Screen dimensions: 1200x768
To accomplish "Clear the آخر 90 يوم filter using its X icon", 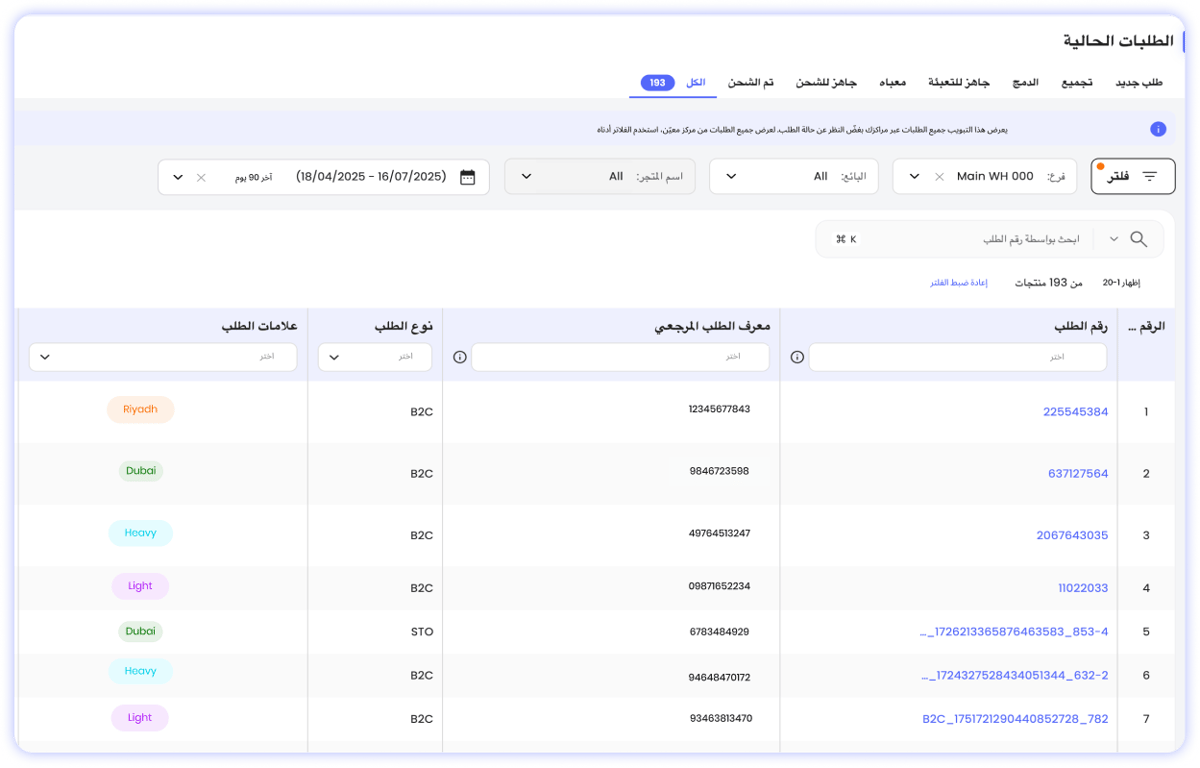I will 200,176.
